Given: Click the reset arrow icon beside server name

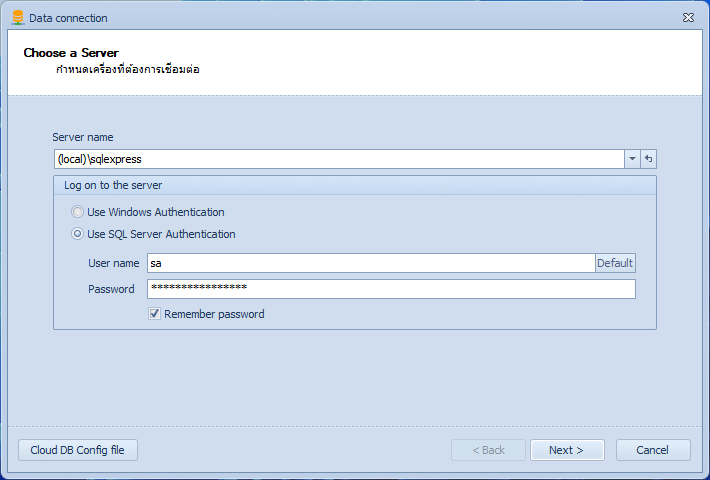Looking at the screenshot, I should pos(648,159).
